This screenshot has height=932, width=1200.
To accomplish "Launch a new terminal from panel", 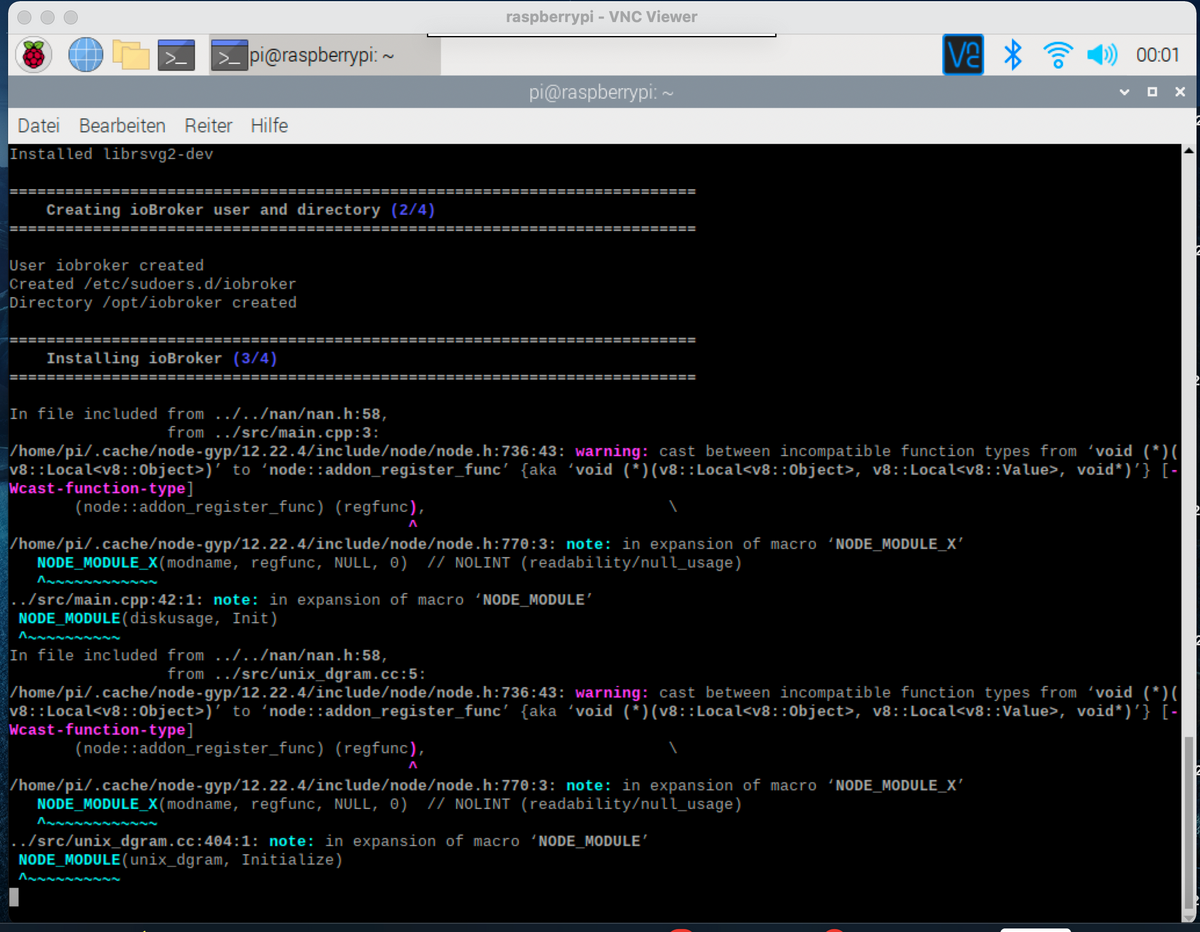I will 176,55.
